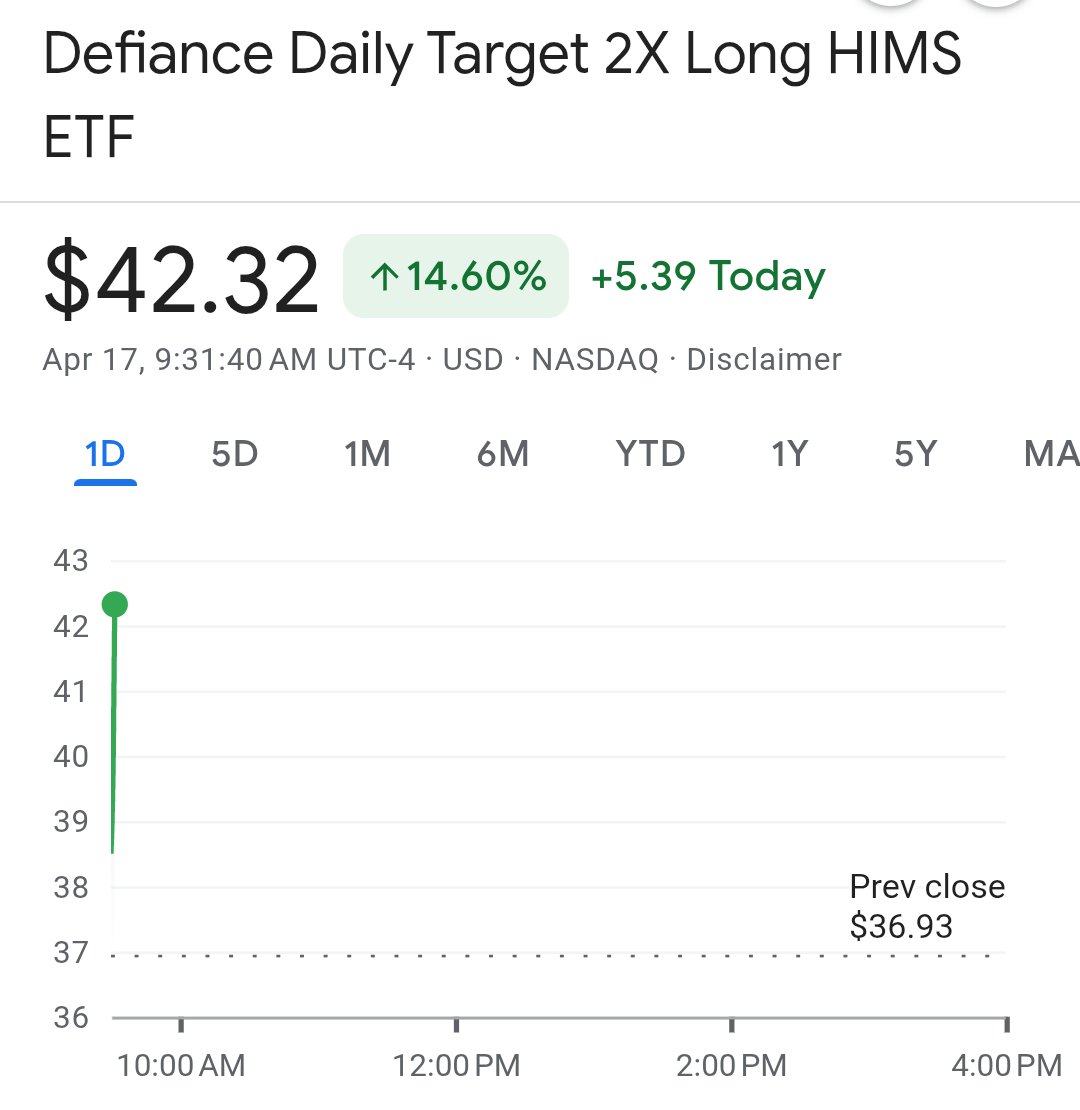Click the Prev close $36.93 label
1080x1110 pixels.
point(926,906)
